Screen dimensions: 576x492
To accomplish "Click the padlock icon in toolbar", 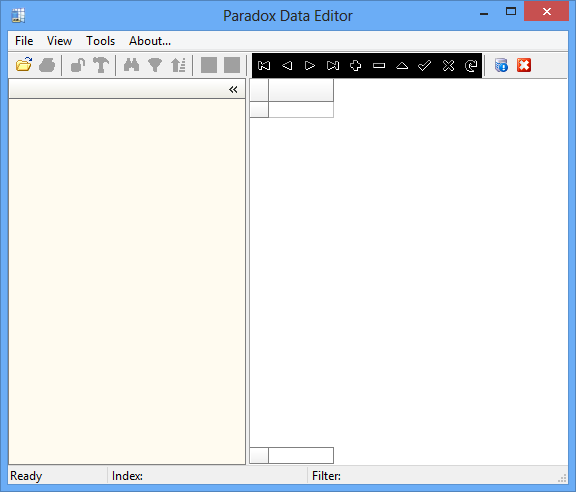I will click(78, 65).
